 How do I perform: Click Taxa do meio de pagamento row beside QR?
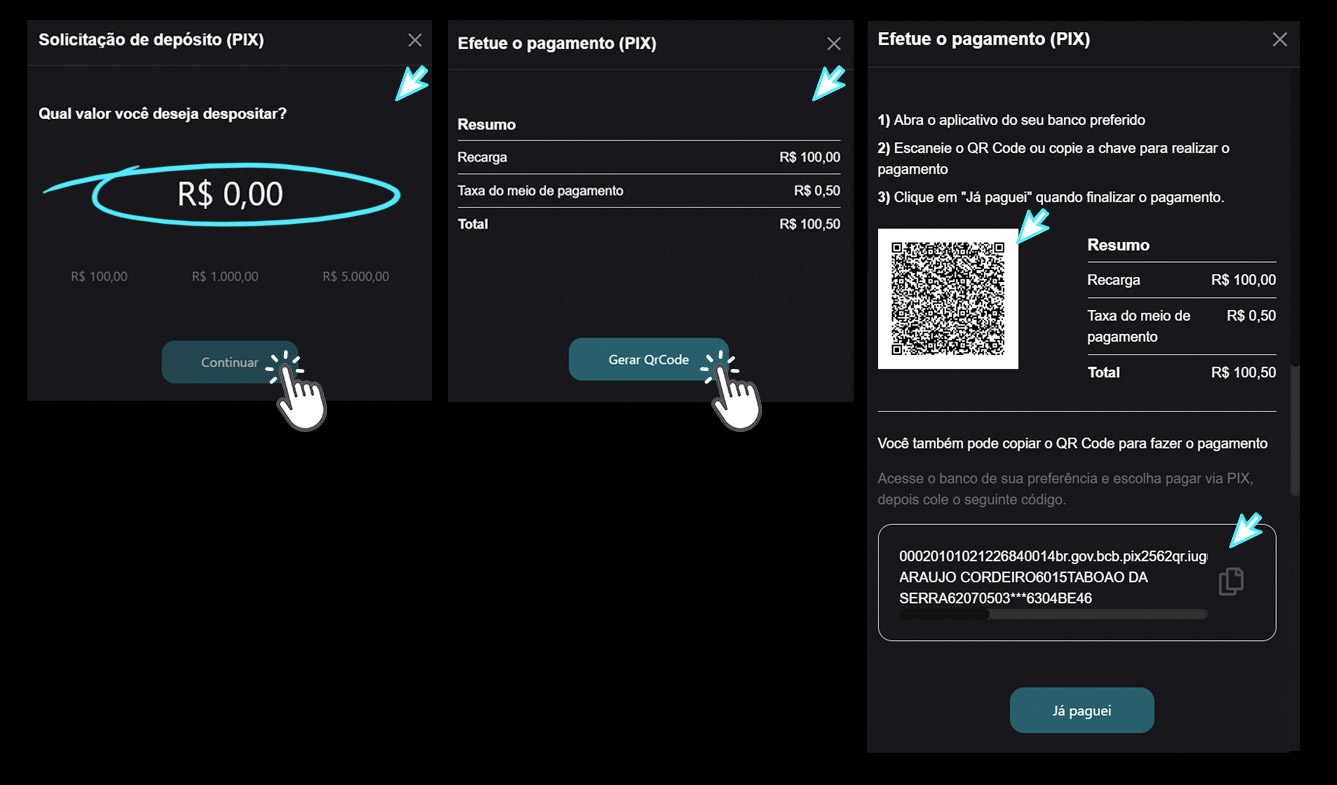[x=1182, y=326]
